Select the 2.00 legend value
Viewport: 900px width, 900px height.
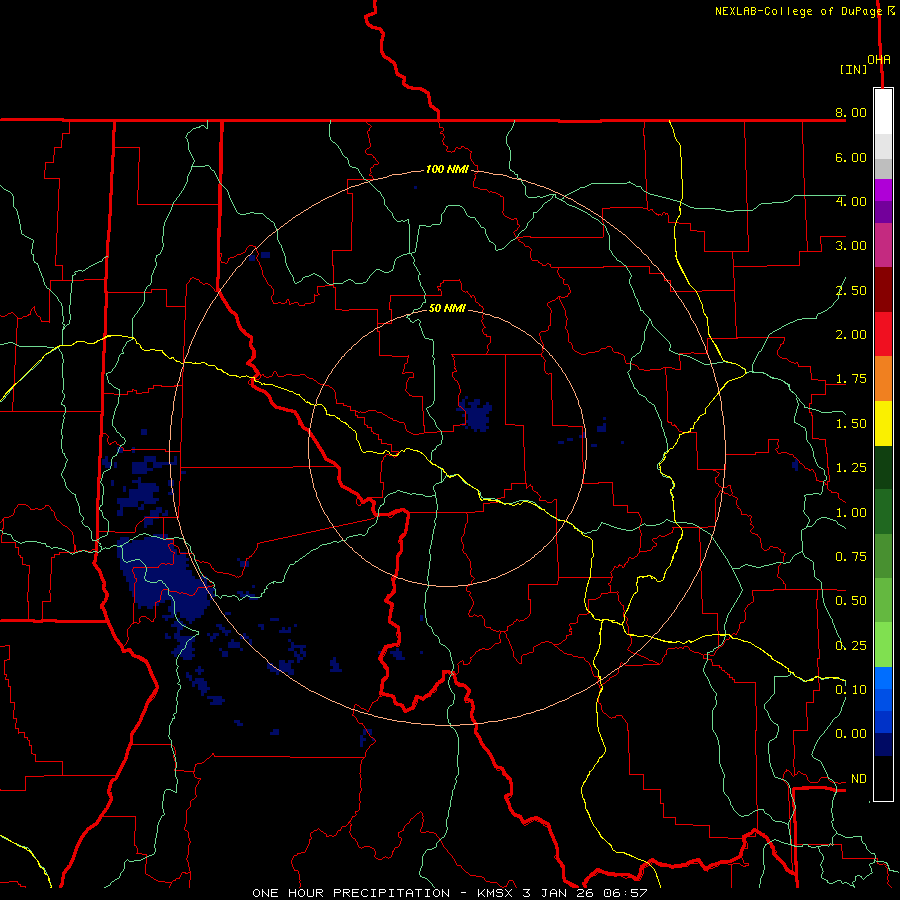pyautogui.click(x=851, y=335)
